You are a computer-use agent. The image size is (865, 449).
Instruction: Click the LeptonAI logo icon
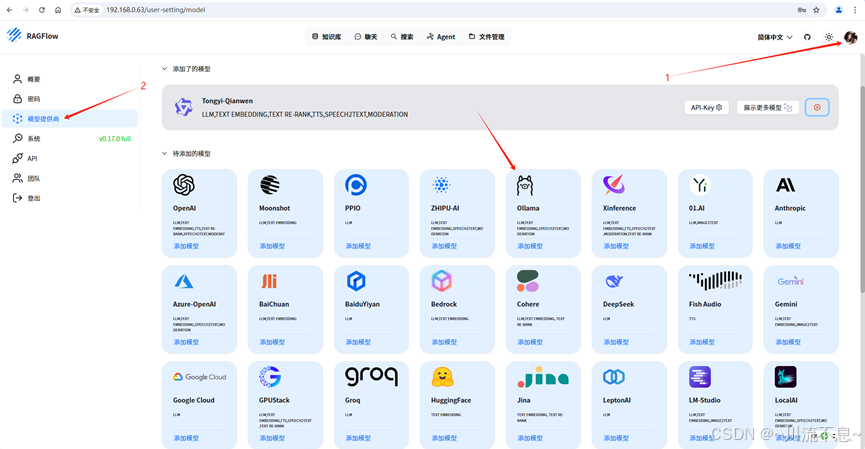click(613, 377)
